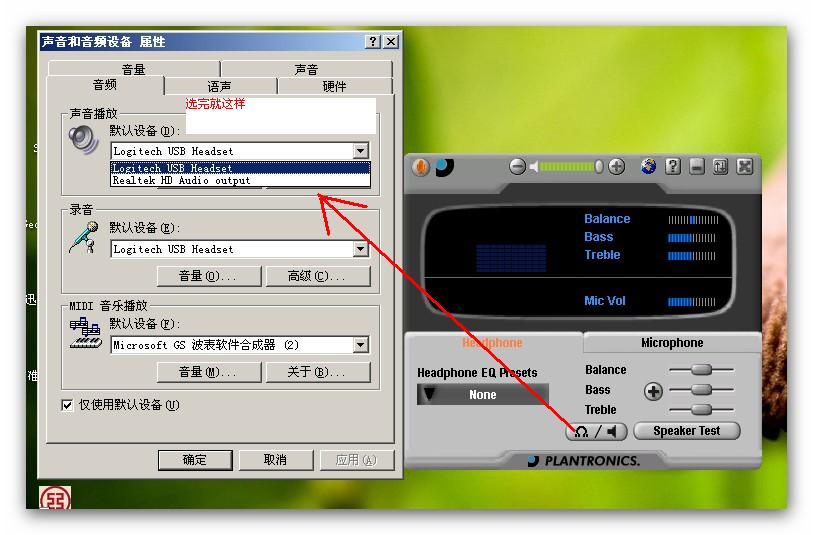Click the green master volume slider
Screen dimensions: 813x535
tap(569, 167)
